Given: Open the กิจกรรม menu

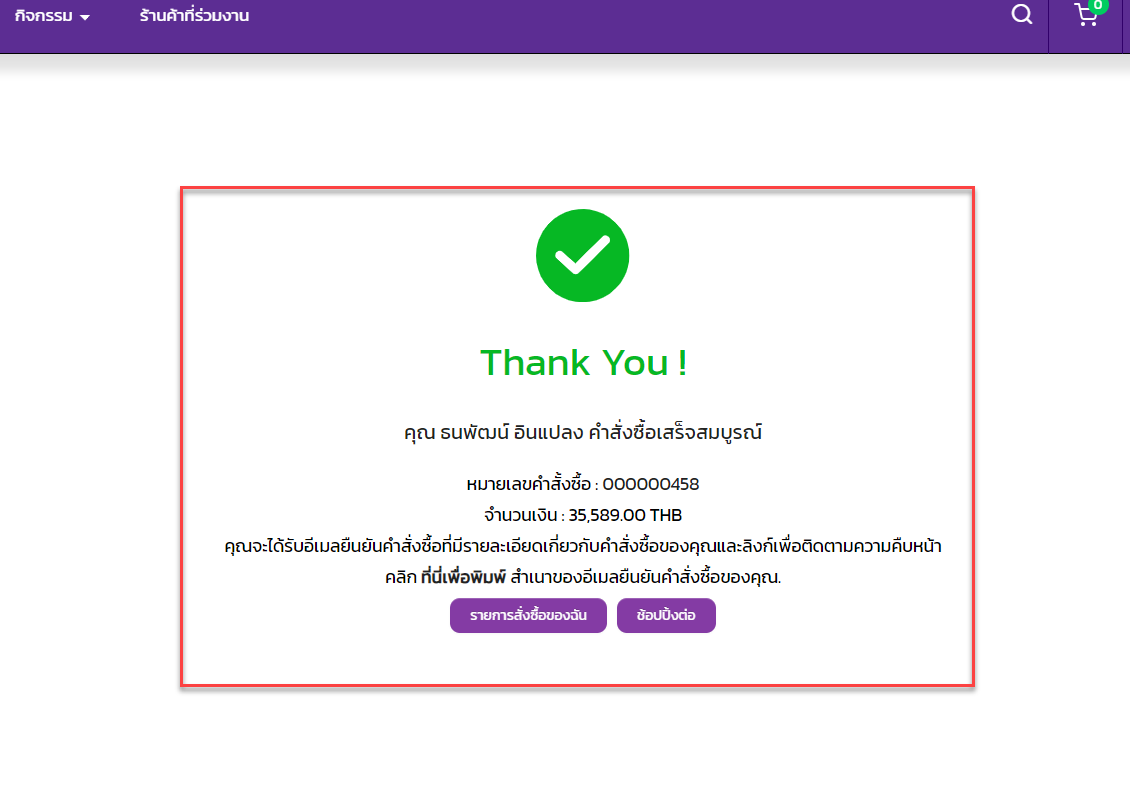Looking at the screenshot, I should [x=44, y=16].
